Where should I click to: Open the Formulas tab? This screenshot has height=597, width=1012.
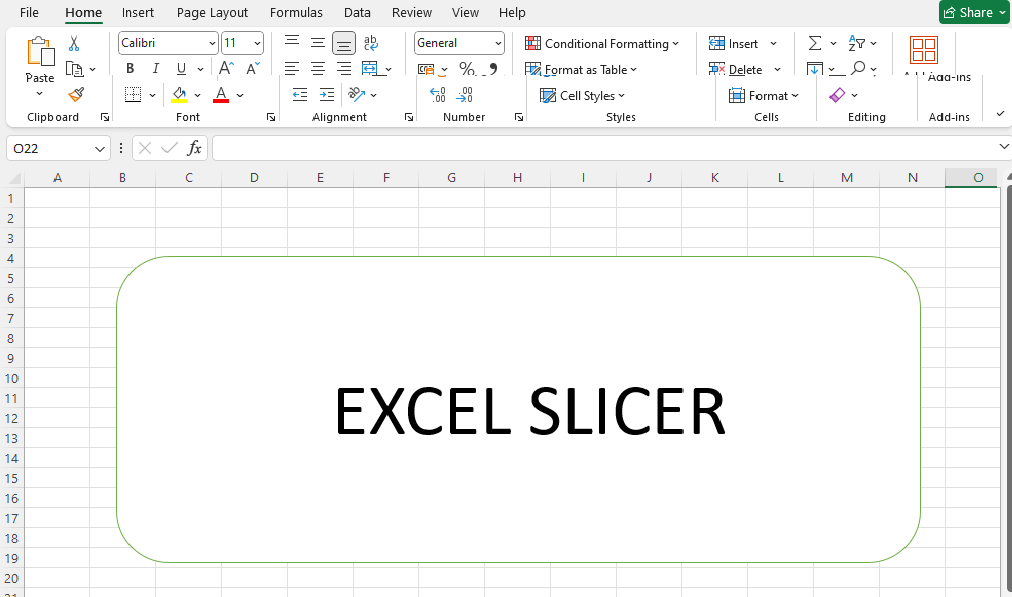[x=296, y=13]
